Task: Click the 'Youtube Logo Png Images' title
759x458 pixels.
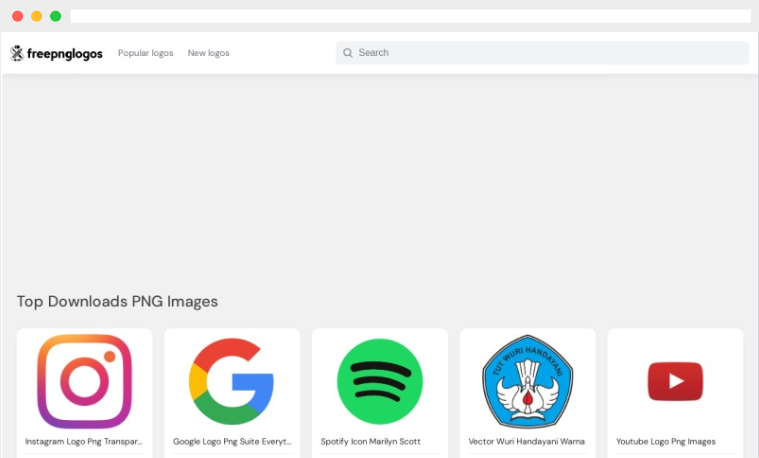Action: [666, 442]
